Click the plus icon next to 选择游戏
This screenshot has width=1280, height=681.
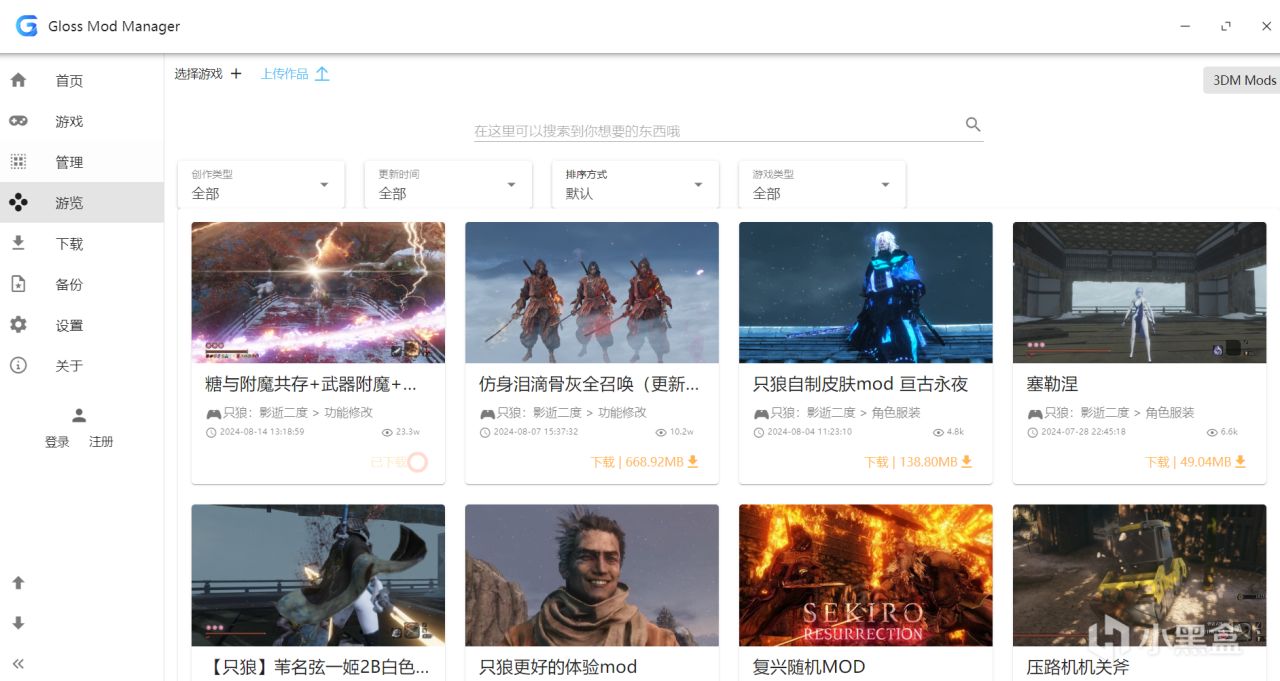236,73
